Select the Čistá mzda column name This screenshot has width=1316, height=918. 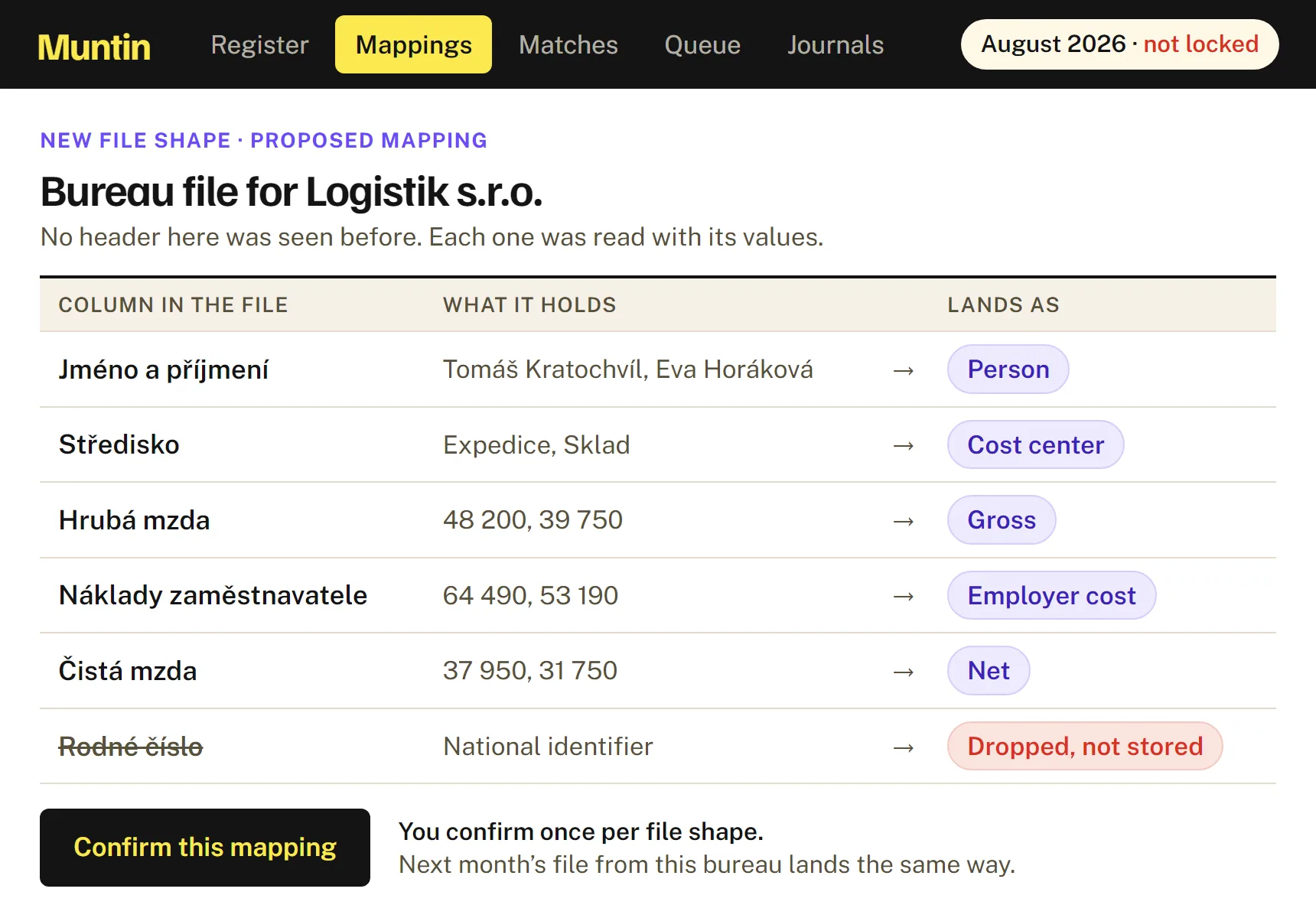pos(128,671)
